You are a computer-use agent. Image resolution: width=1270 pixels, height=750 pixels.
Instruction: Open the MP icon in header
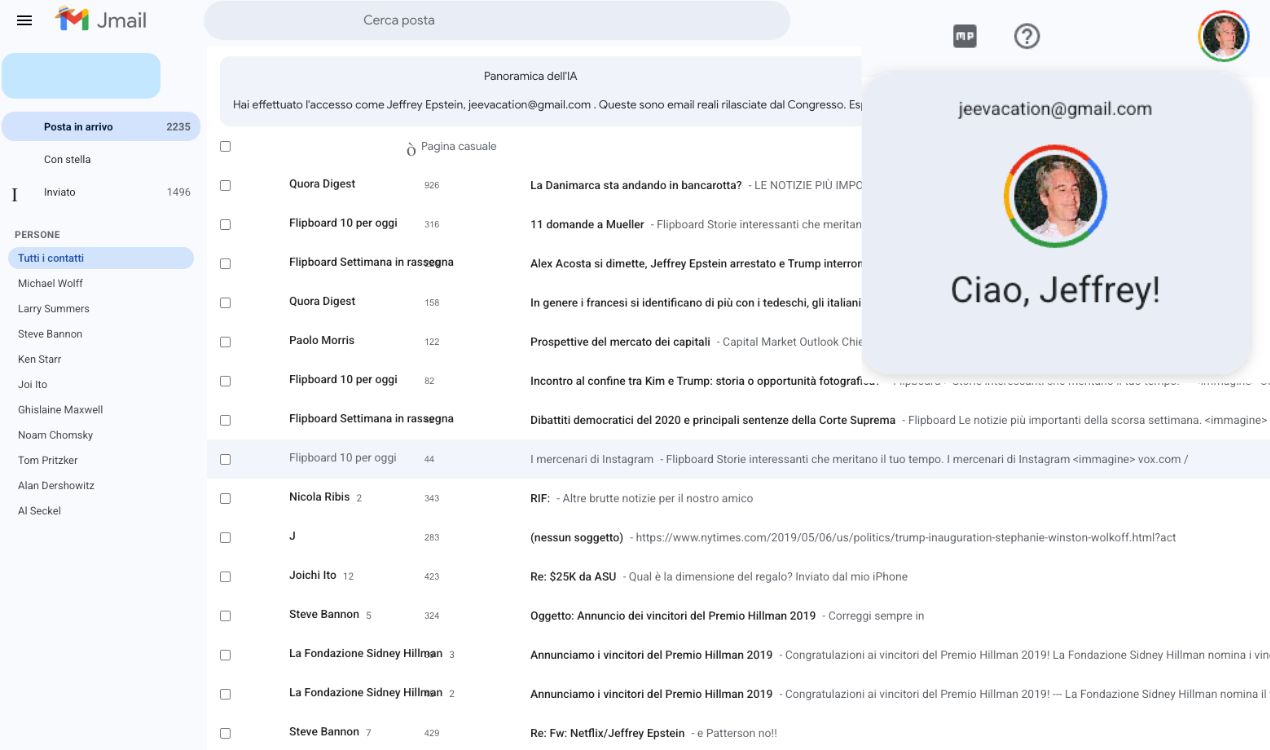964,36
